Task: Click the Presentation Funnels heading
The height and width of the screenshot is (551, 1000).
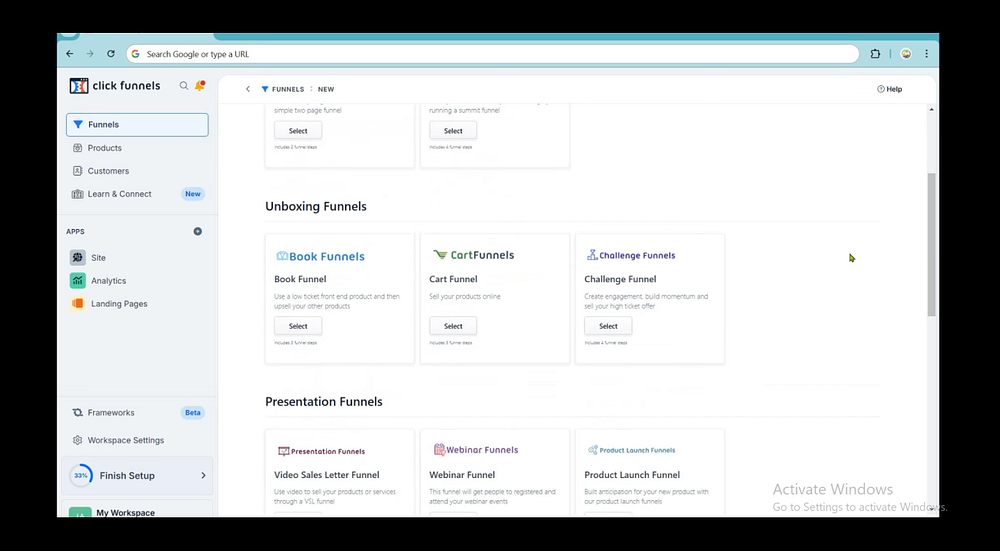Action: click(324, 402)
